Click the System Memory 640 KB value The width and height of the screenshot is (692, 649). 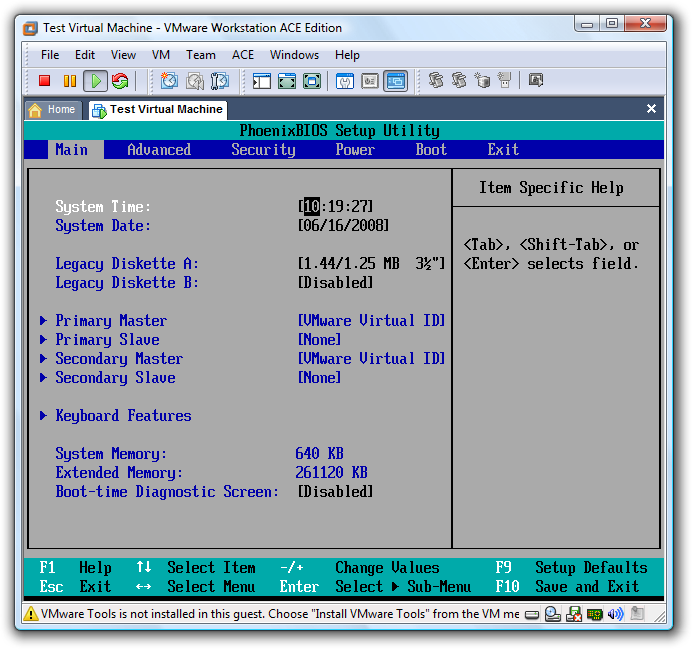coord(320,454)
